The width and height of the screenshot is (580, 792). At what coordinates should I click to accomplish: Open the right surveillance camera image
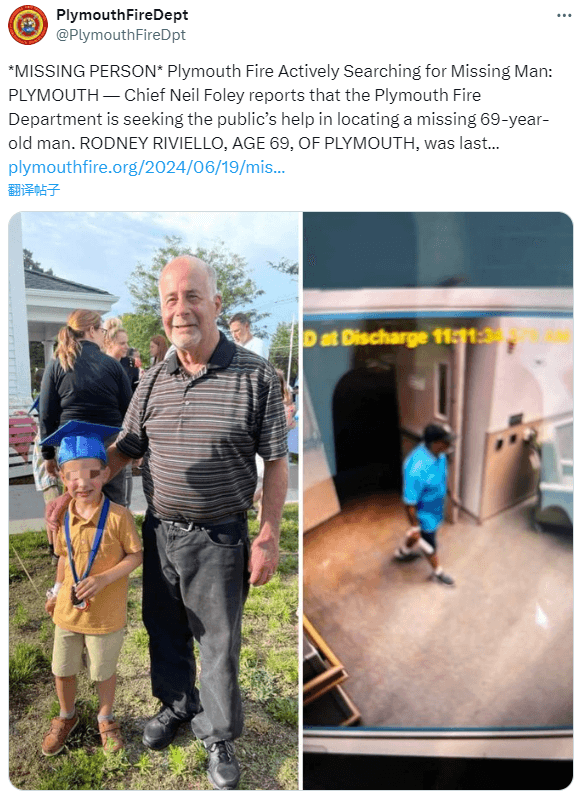tap(438, 501)
